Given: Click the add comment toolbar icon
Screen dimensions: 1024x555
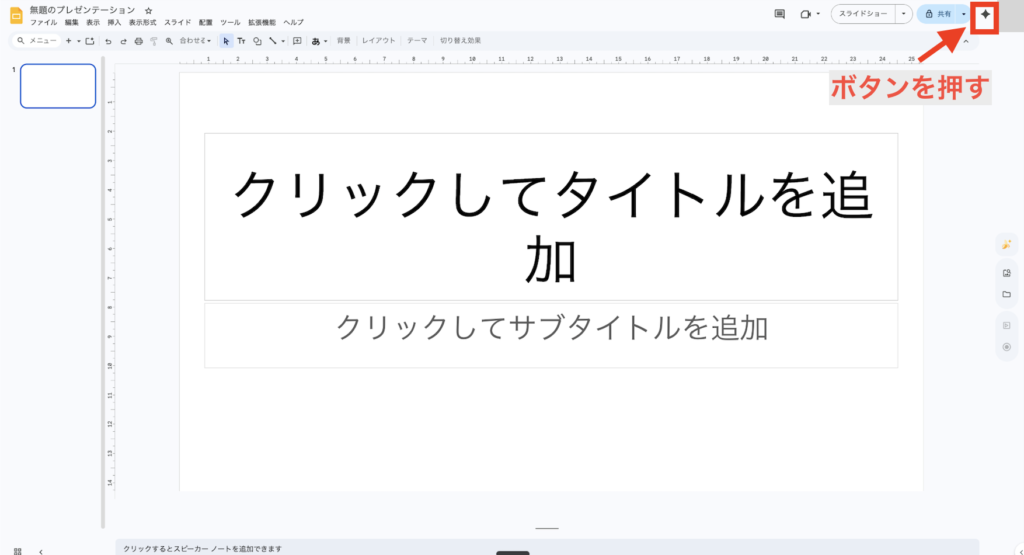Looking at the screenshot, I should 296,41.
